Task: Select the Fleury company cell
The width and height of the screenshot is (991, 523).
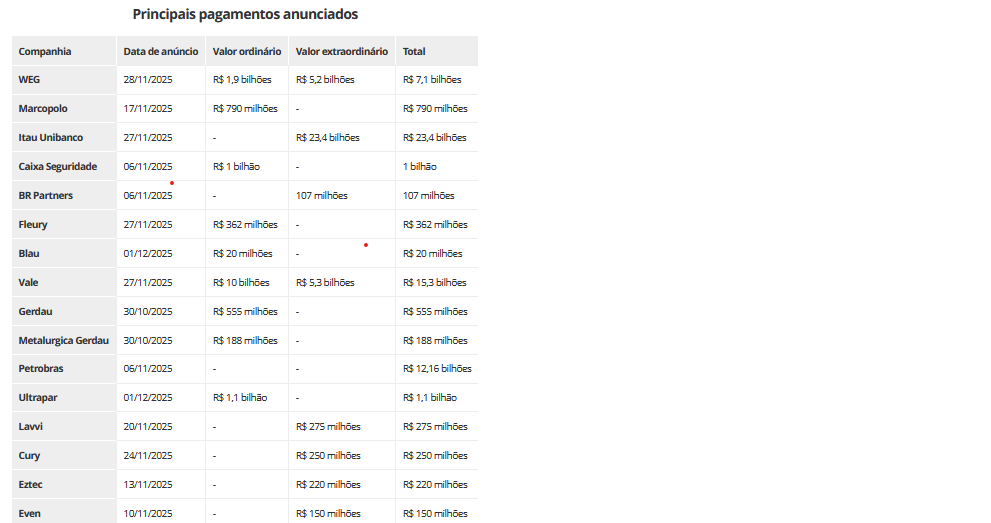Action: coord(33,225)
